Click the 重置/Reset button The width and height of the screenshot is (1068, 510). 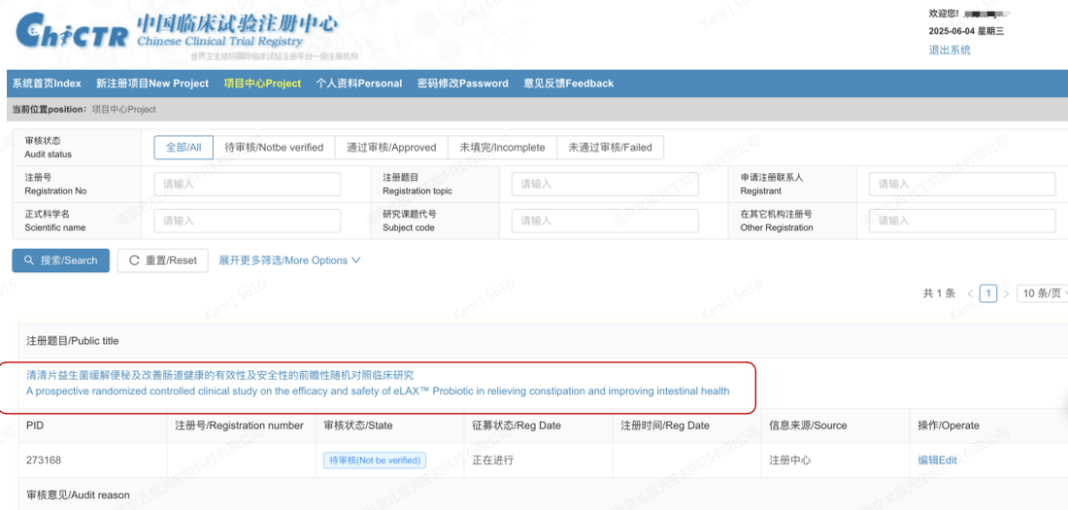coord(163,261)
